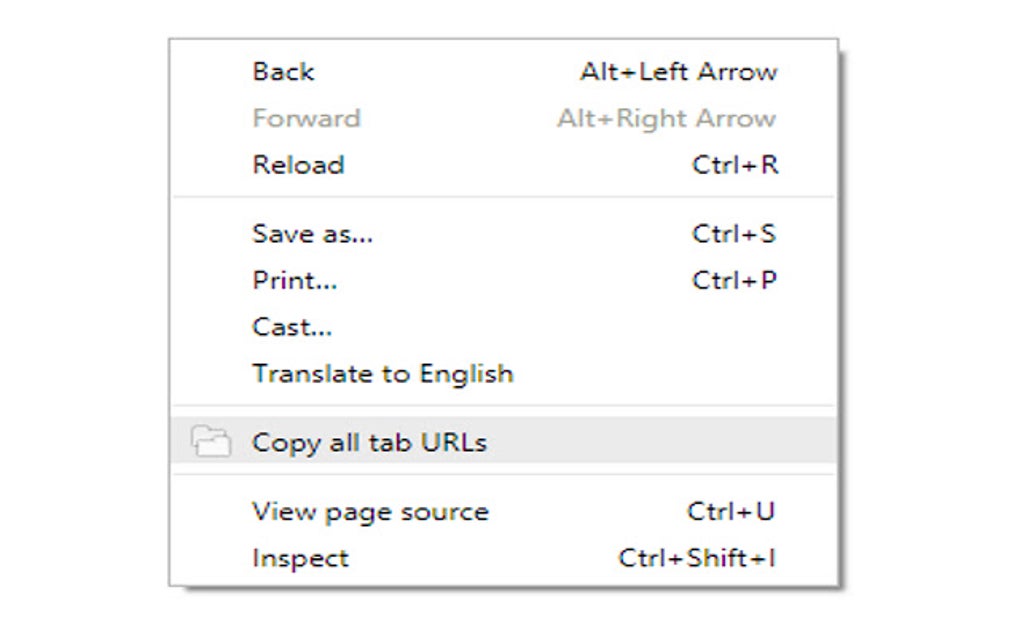Click the greyed-out Forward entry
Screen dimensions: 1020x638
coord(306,118)
